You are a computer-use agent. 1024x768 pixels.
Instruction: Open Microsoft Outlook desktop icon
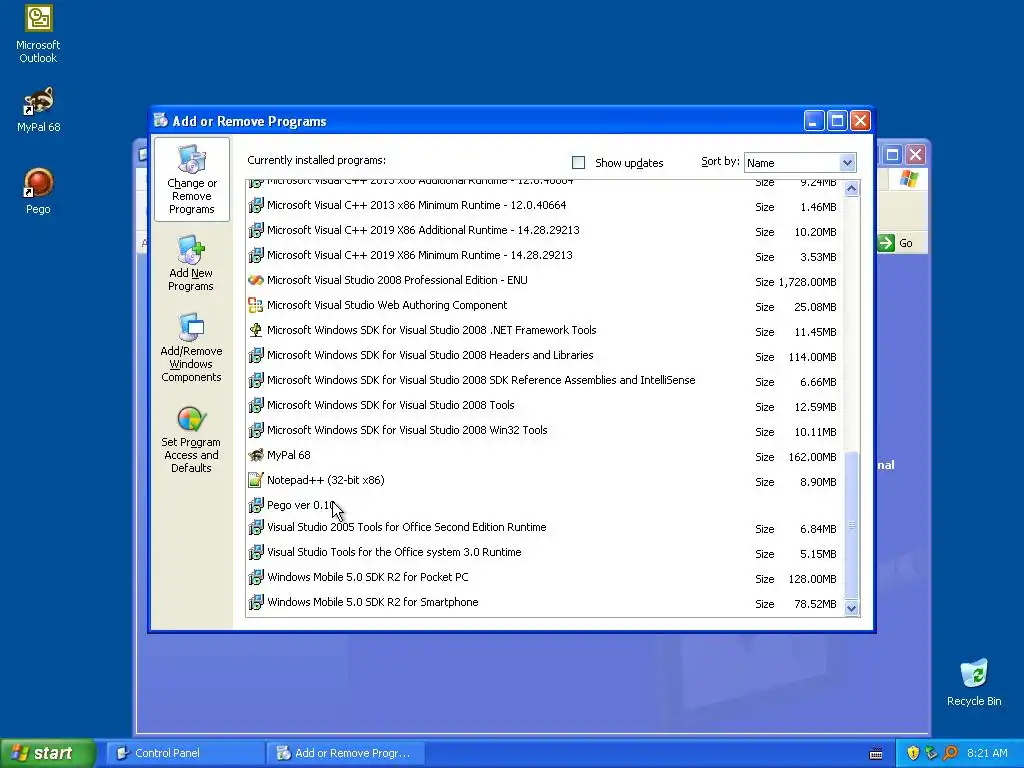click(38, 34)
